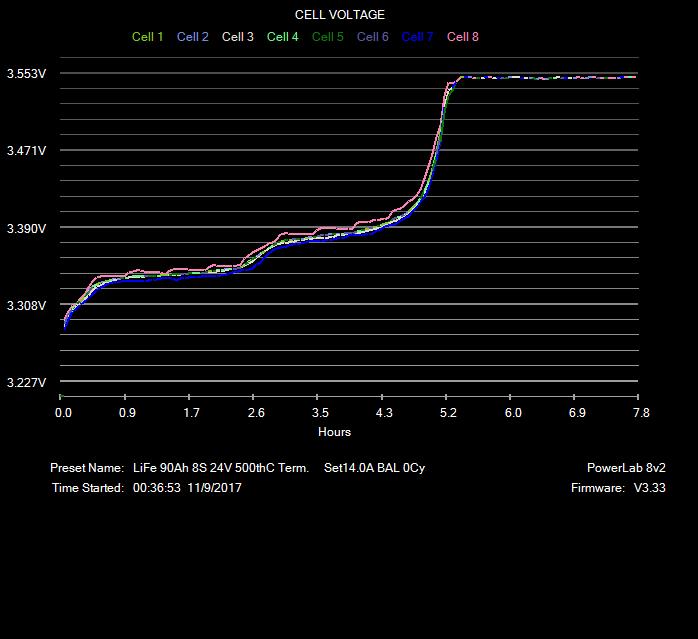Image resolution: width=698 pixels, height=639 pixels.
Task: Toggle the Cell 2 legend entry
Action: click(192, 37)
